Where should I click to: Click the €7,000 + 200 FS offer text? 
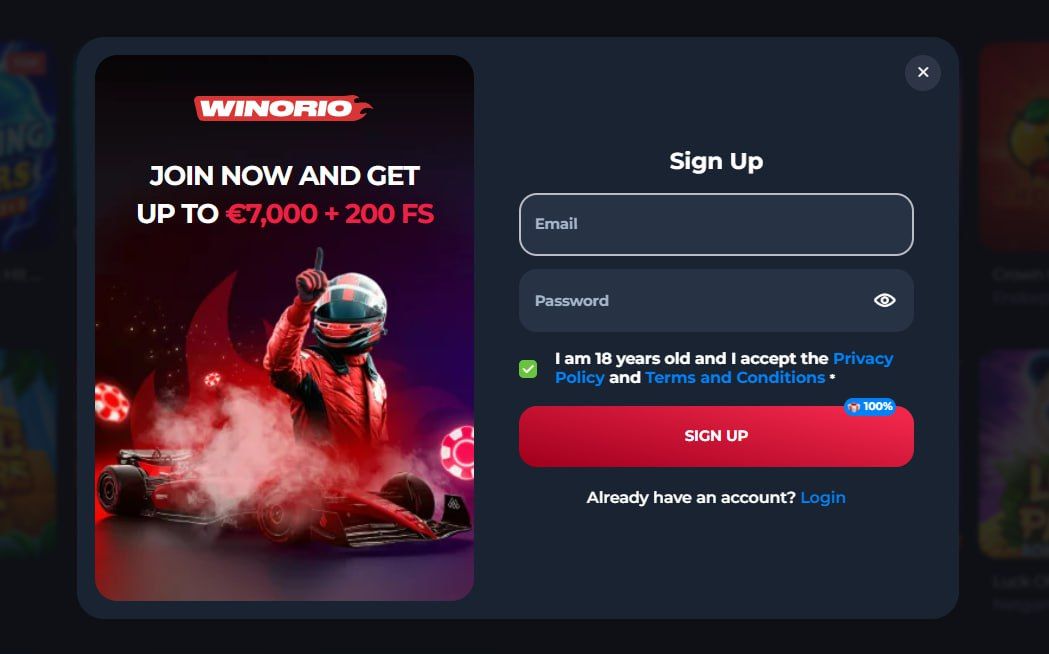330,214
